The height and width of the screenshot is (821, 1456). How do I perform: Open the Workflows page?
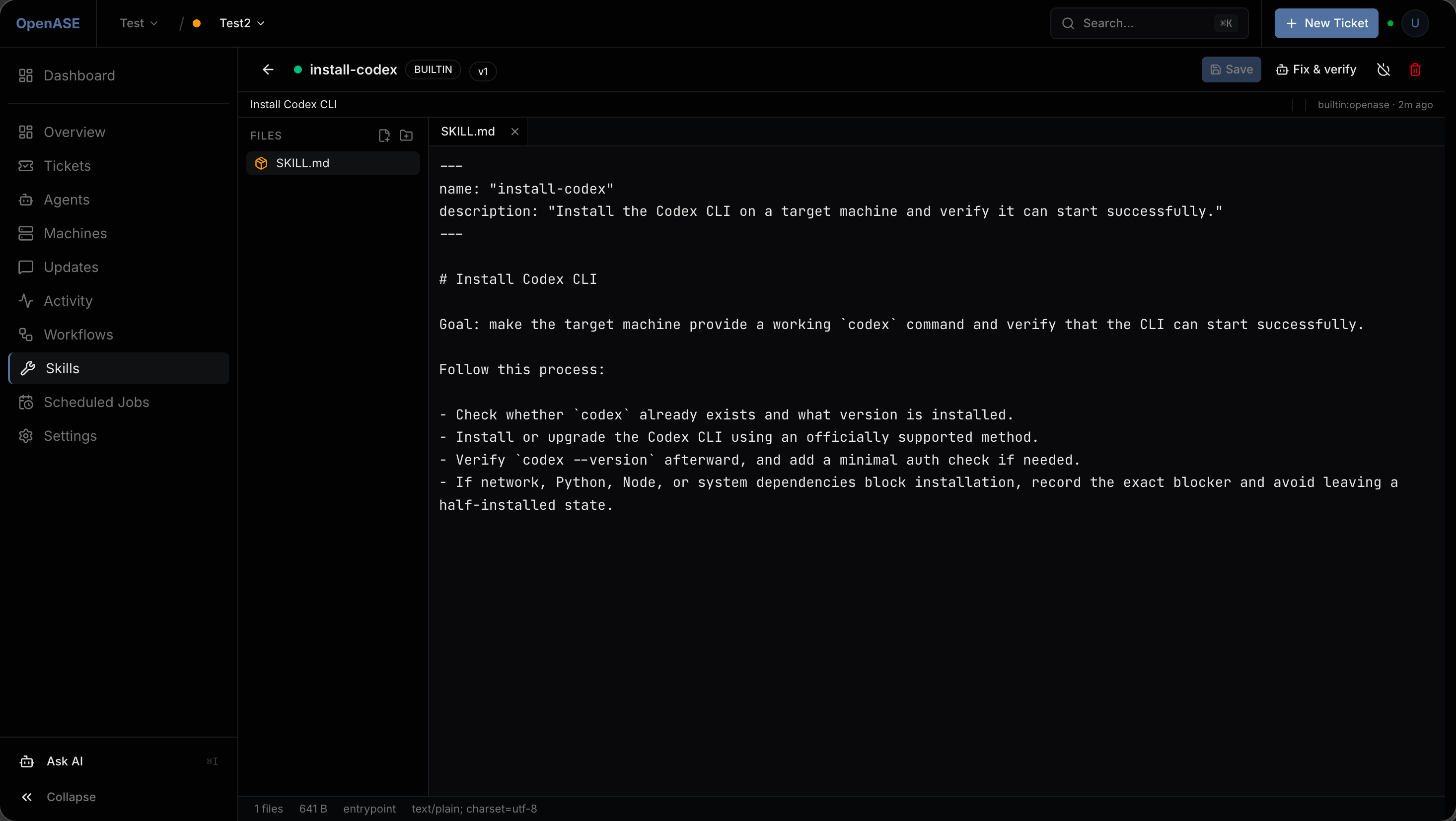point(119,335)
